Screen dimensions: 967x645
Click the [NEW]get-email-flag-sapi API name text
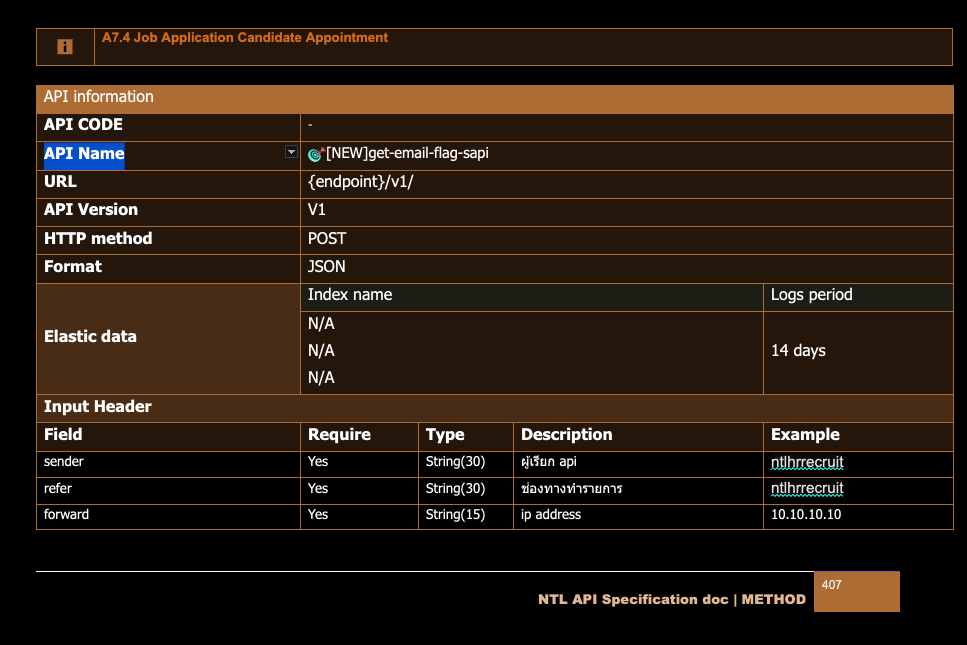[x=407, y=154]
